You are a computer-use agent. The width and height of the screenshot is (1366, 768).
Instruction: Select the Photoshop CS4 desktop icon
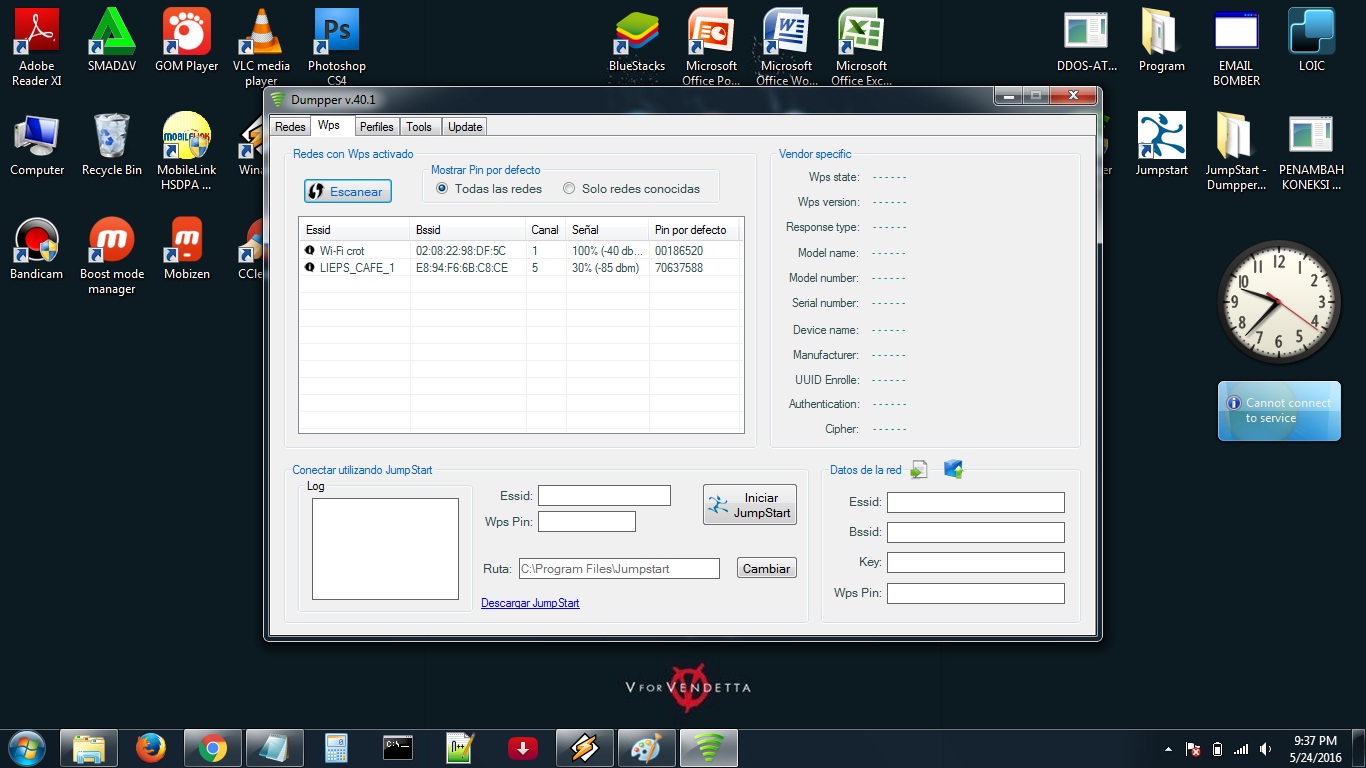(x=337, y=47)
